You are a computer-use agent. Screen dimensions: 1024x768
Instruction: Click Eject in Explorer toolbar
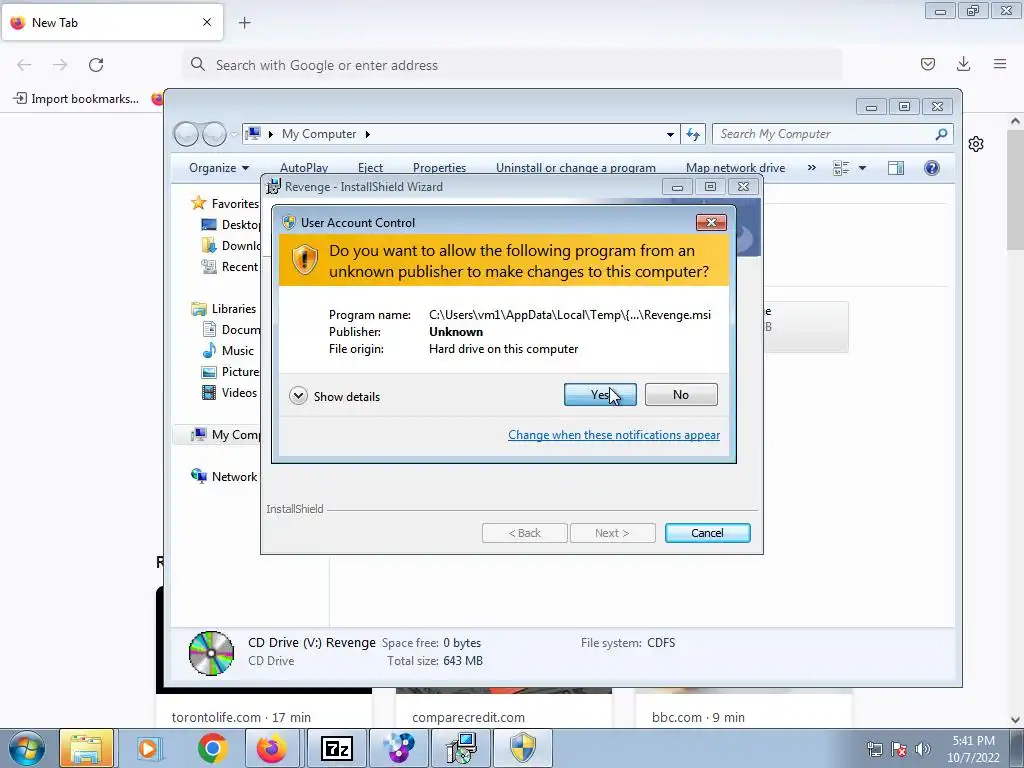point(370,168)
